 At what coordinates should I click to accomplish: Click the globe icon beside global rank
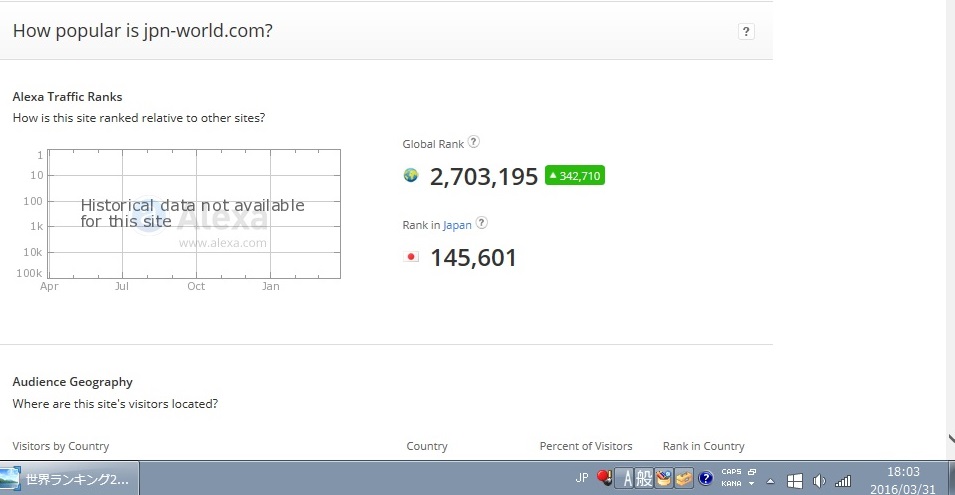[x=411, y=176]
